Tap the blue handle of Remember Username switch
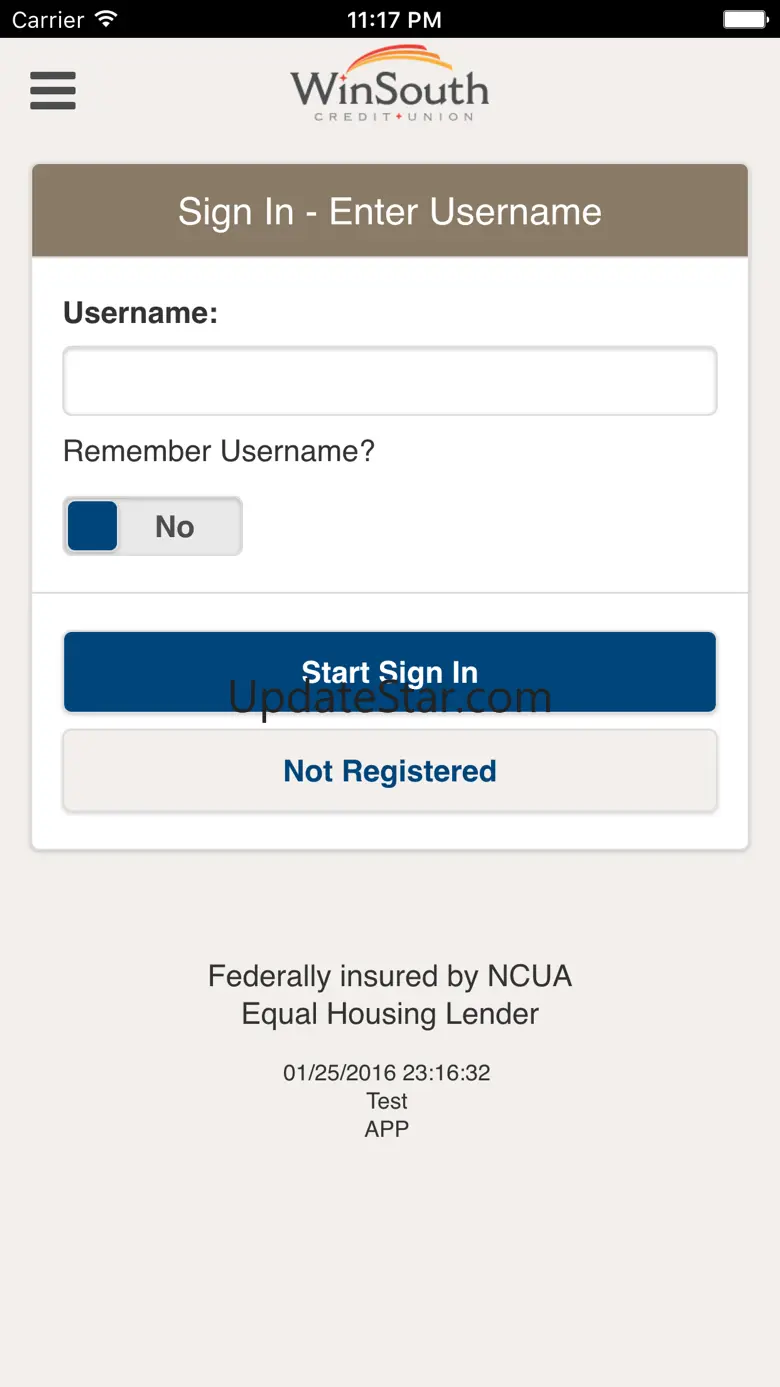Image resolution: width=780 pixels, height=1387 pixels. coord(93,526)
